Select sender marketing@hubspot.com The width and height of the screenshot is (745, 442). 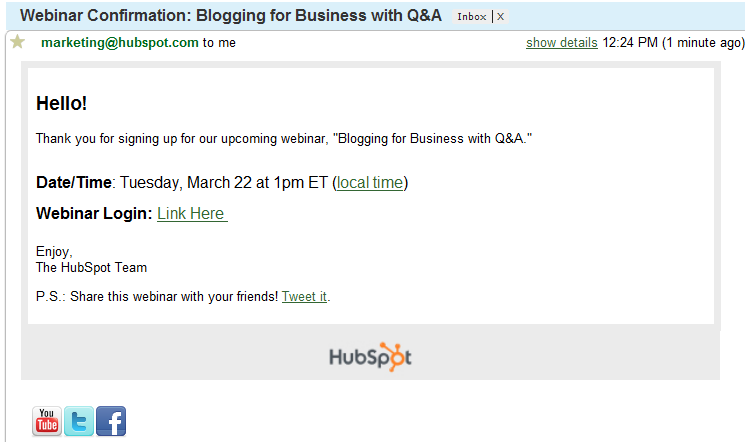point(119,43)
